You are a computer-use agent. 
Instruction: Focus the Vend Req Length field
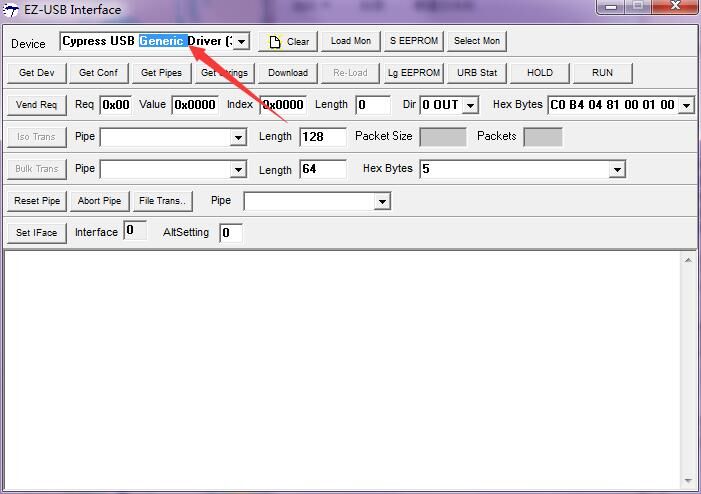point(373,105)
